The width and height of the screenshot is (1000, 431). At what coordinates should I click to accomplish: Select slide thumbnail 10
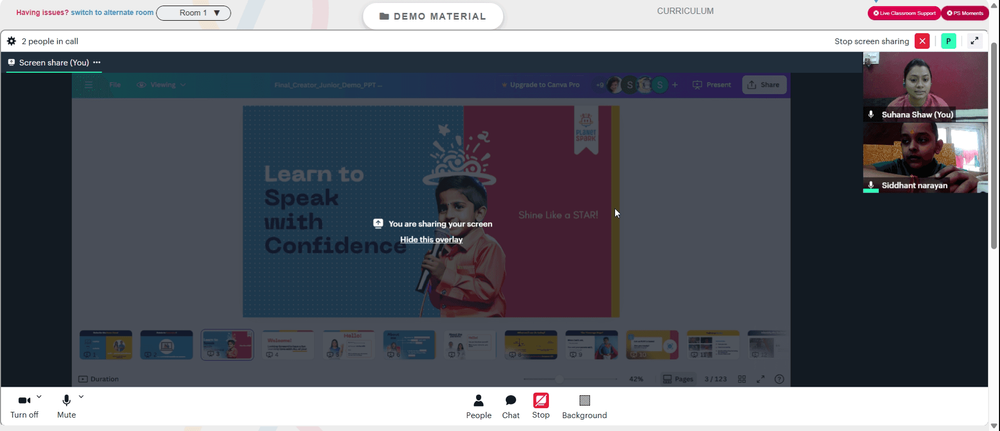click(652, 345)
